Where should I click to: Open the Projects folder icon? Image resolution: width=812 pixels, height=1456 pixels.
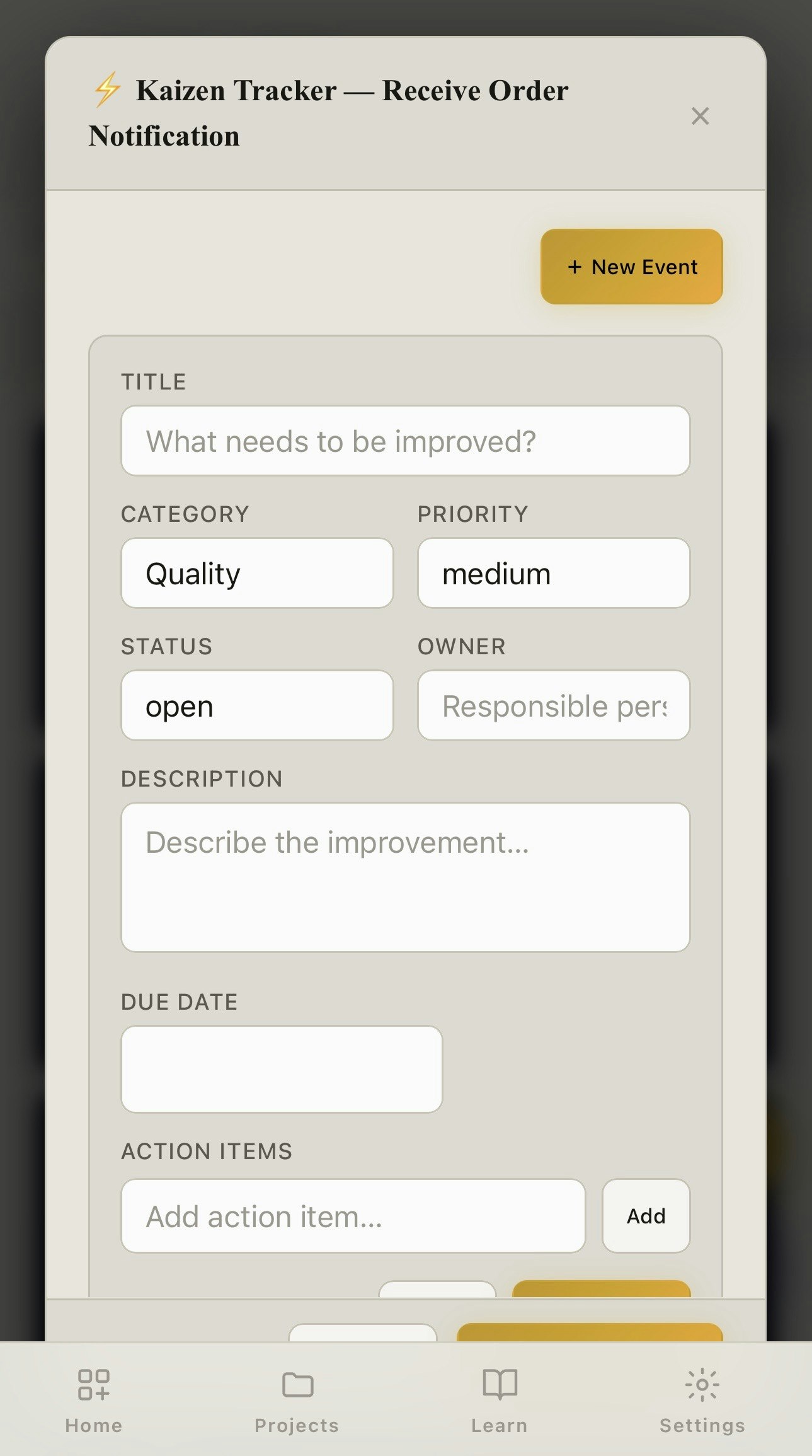[x=297, y=1384]
